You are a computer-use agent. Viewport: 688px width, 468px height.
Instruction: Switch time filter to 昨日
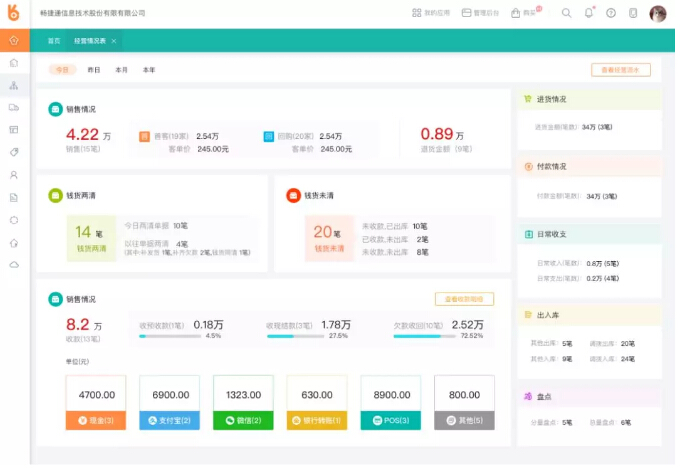(94, 70)
